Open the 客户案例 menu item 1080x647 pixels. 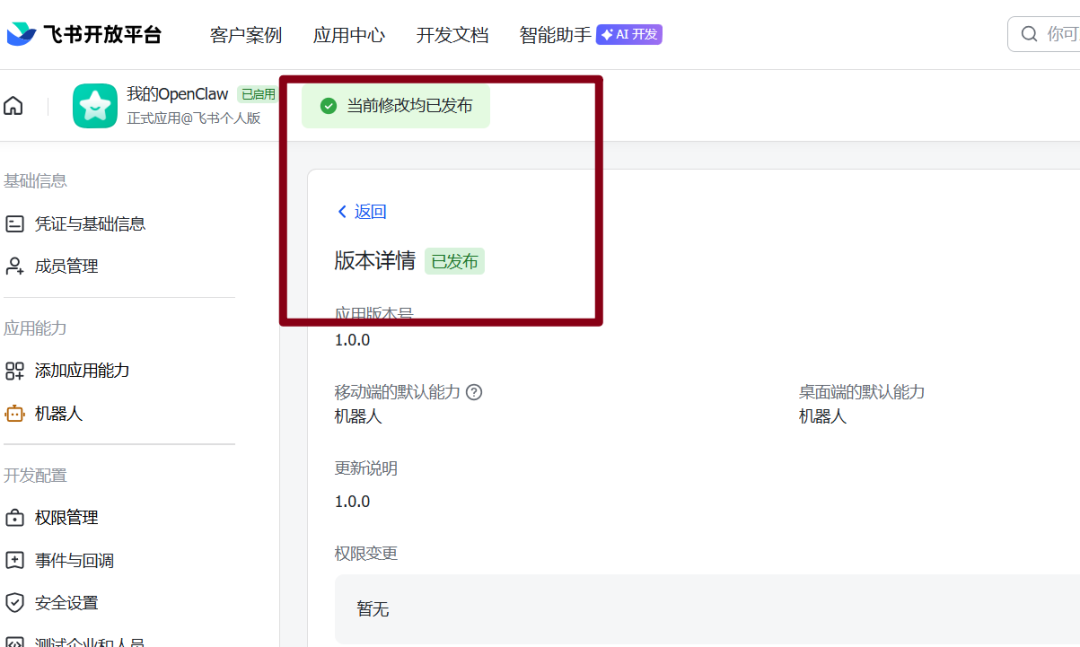(246, 35)
